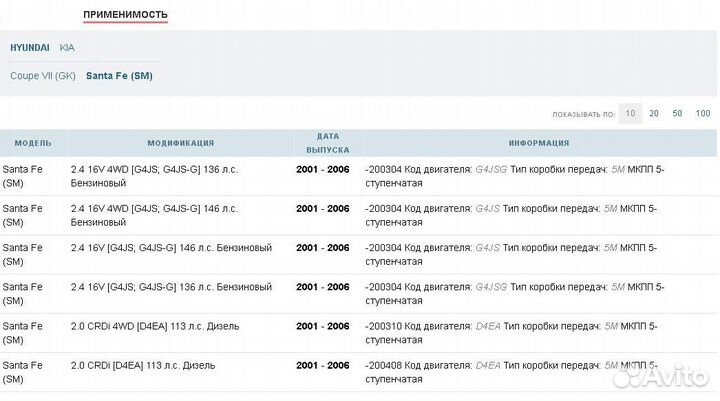Choose the Coupe VII (GK) model
Viewport: 720px width, 401px height.
(43, 76)
